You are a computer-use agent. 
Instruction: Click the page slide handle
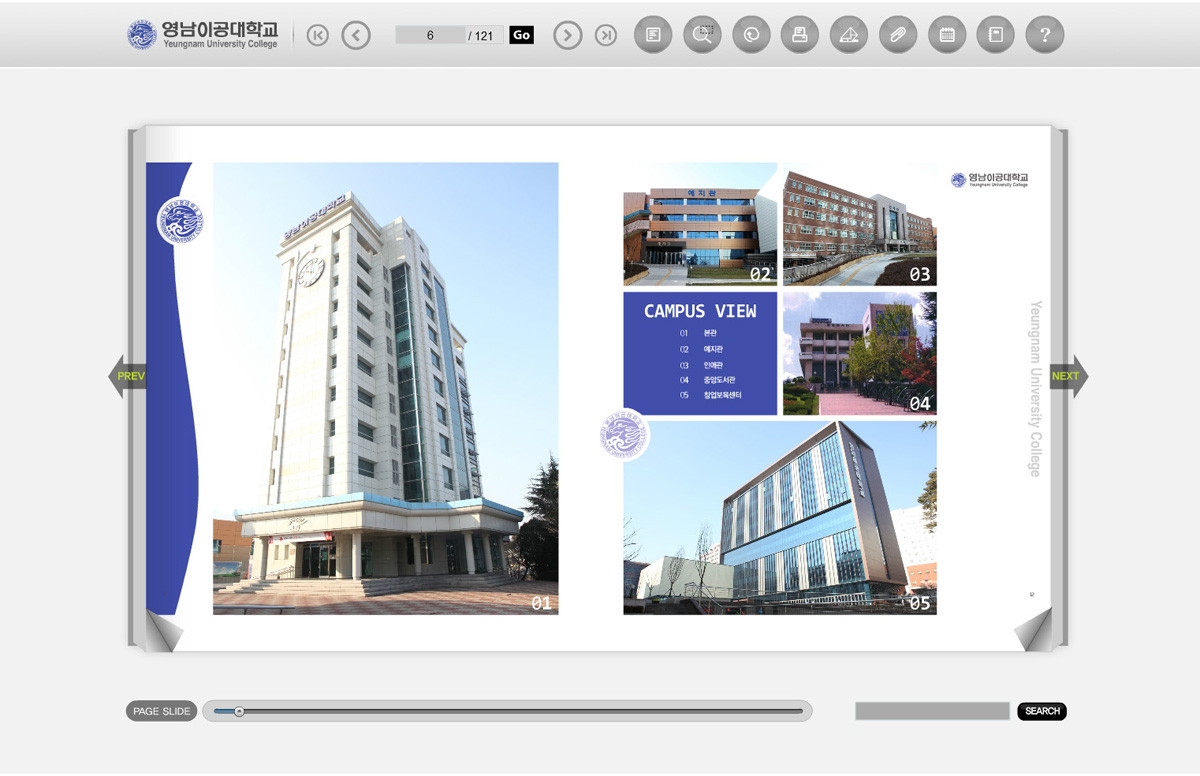pos(239,712)
